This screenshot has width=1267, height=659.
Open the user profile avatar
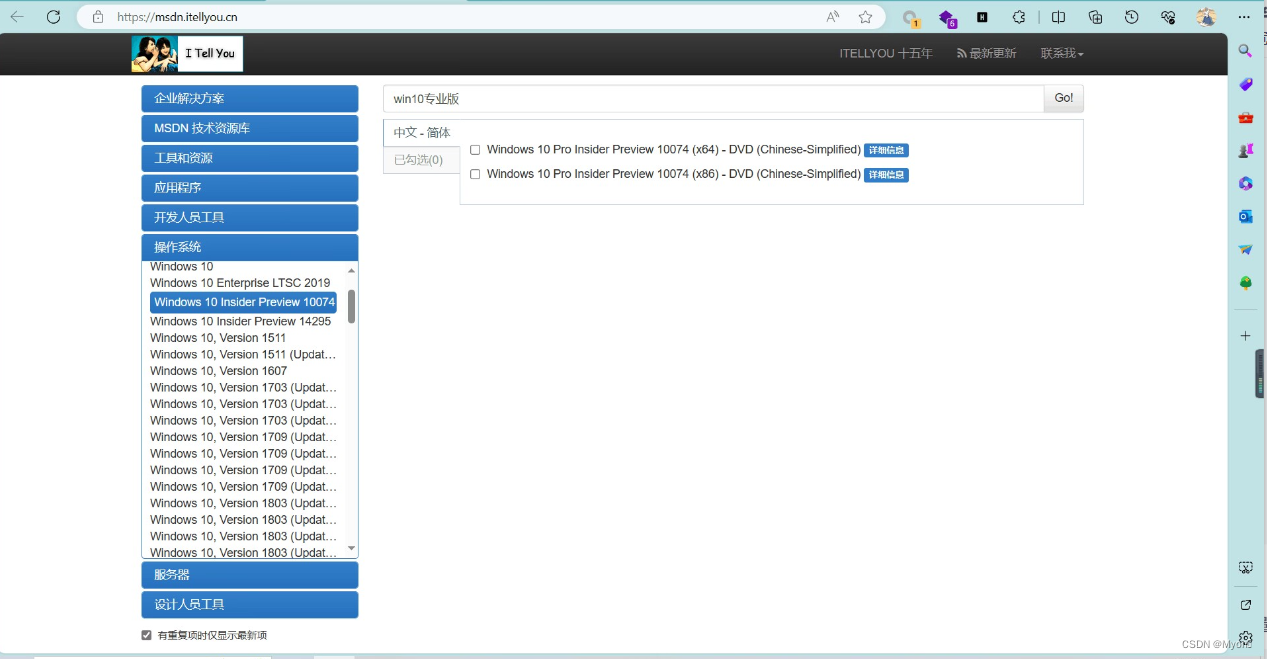pos(1206,17)
